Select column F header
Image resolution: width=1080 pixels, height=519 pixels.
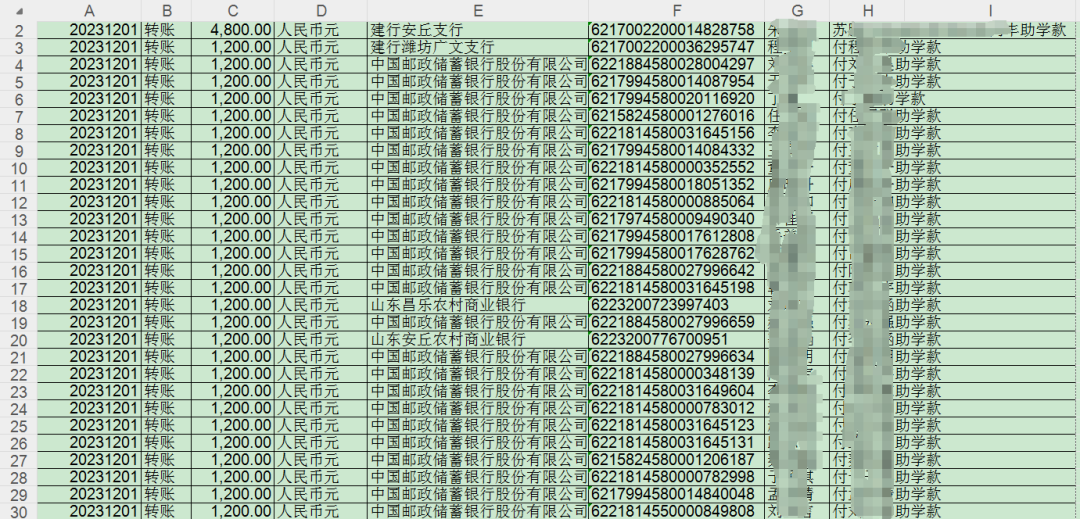click(x=676, y=11)
